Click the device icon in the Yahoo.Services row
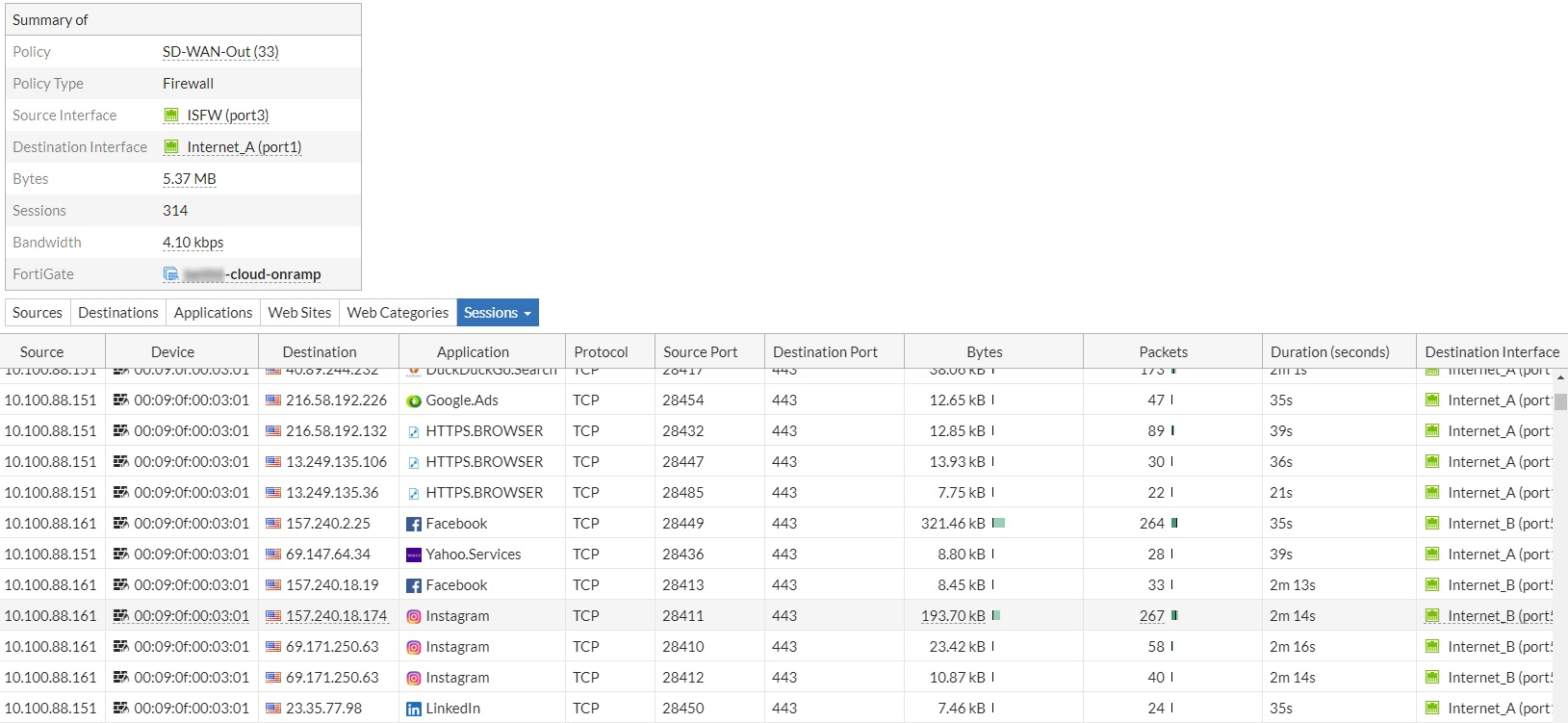The height and width of the screenshot is (723, 1568). point(121,555)
